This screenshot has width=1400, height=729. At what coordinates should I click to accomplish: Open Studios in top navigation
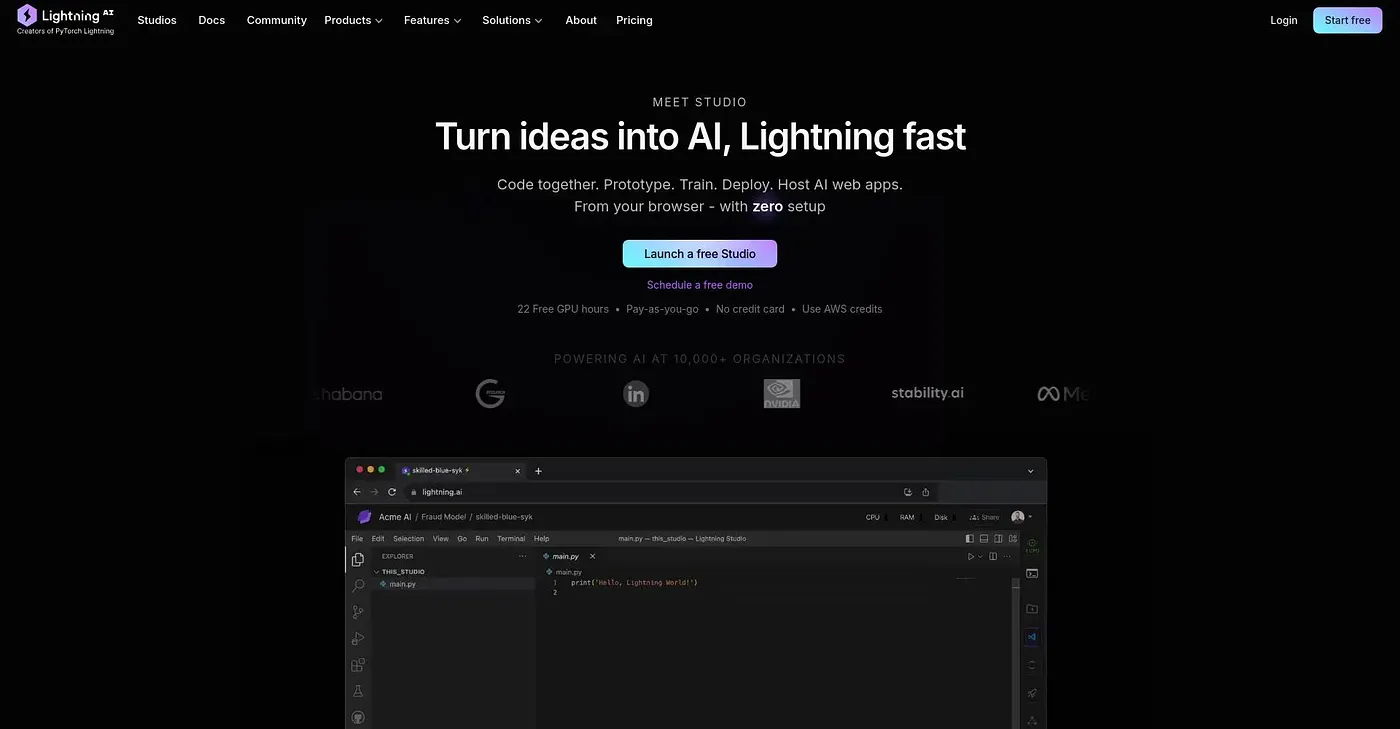tap(157, 20)
